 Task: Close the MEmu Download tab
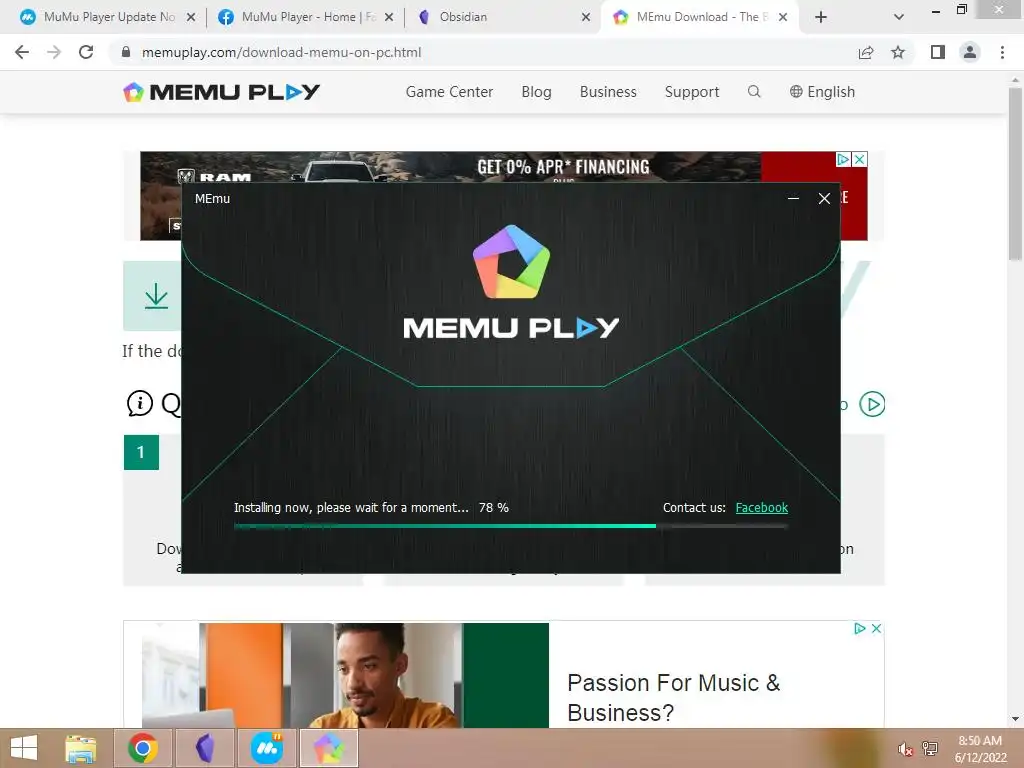[x=783, y=17]
